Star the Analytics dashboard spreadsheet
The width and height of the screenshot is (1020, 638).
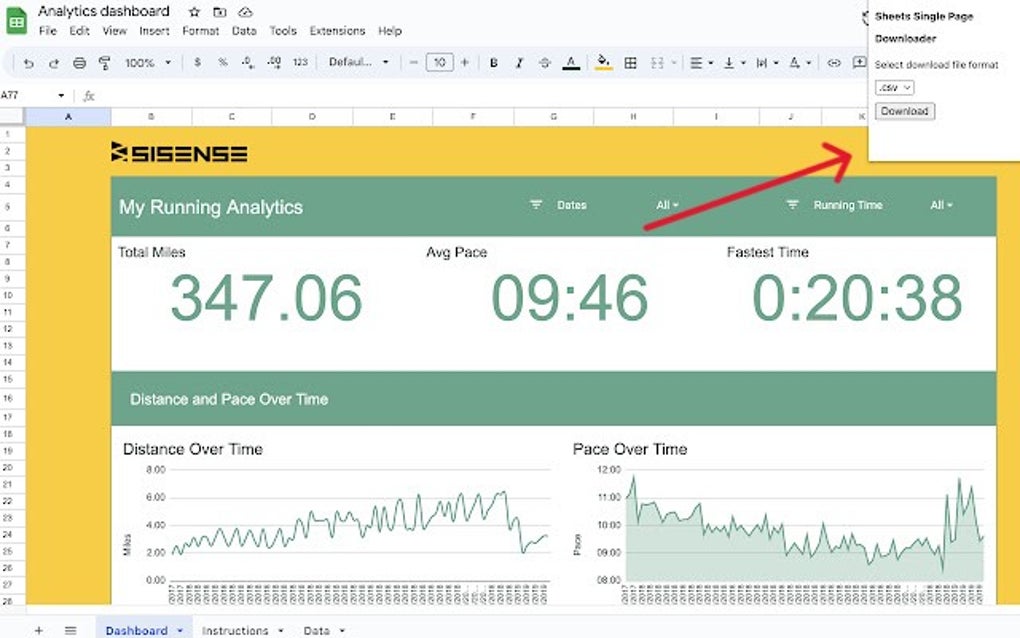pos(192,11)
